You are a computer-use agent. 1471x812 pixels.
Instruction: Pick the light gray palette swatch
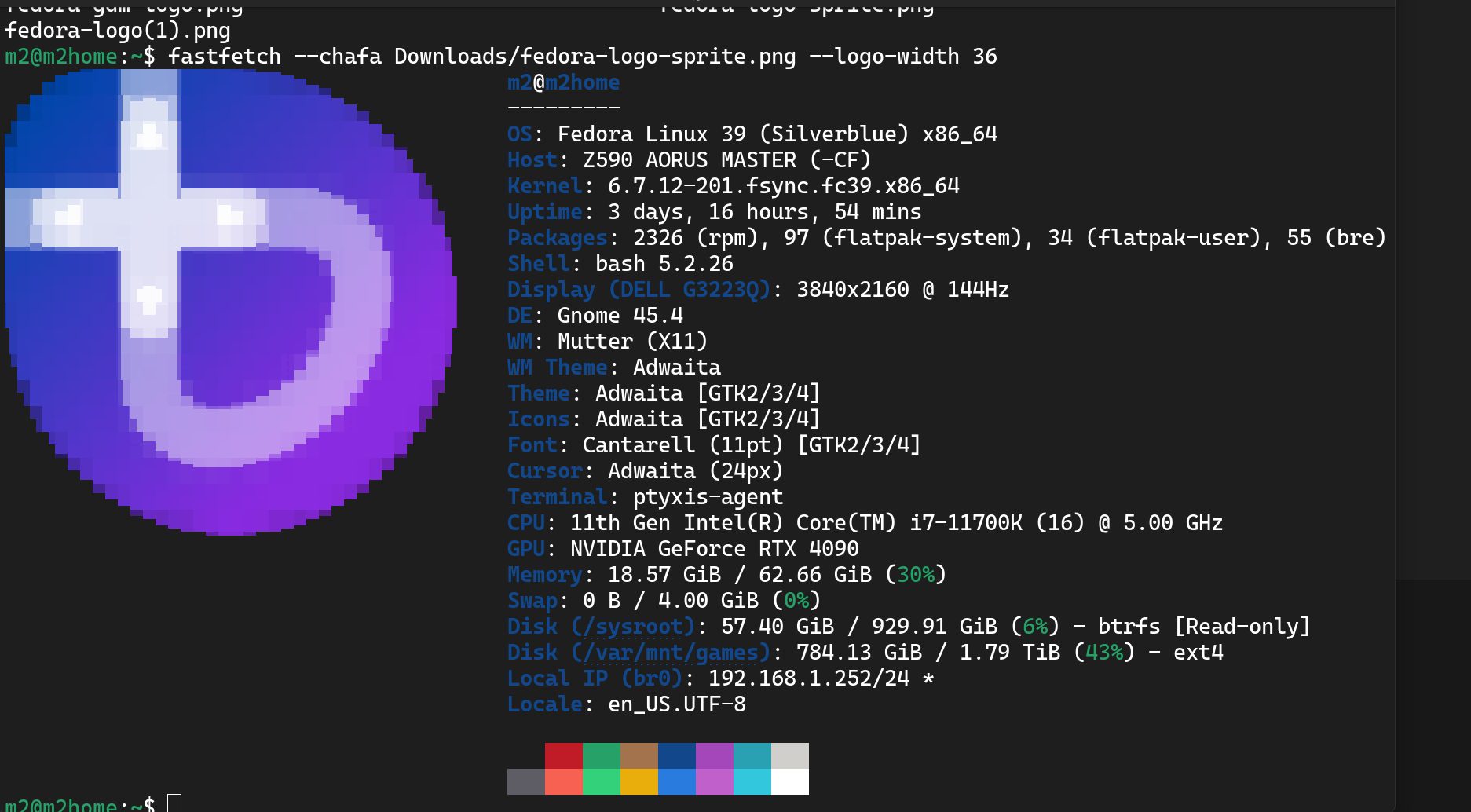(x=790, y=755)
